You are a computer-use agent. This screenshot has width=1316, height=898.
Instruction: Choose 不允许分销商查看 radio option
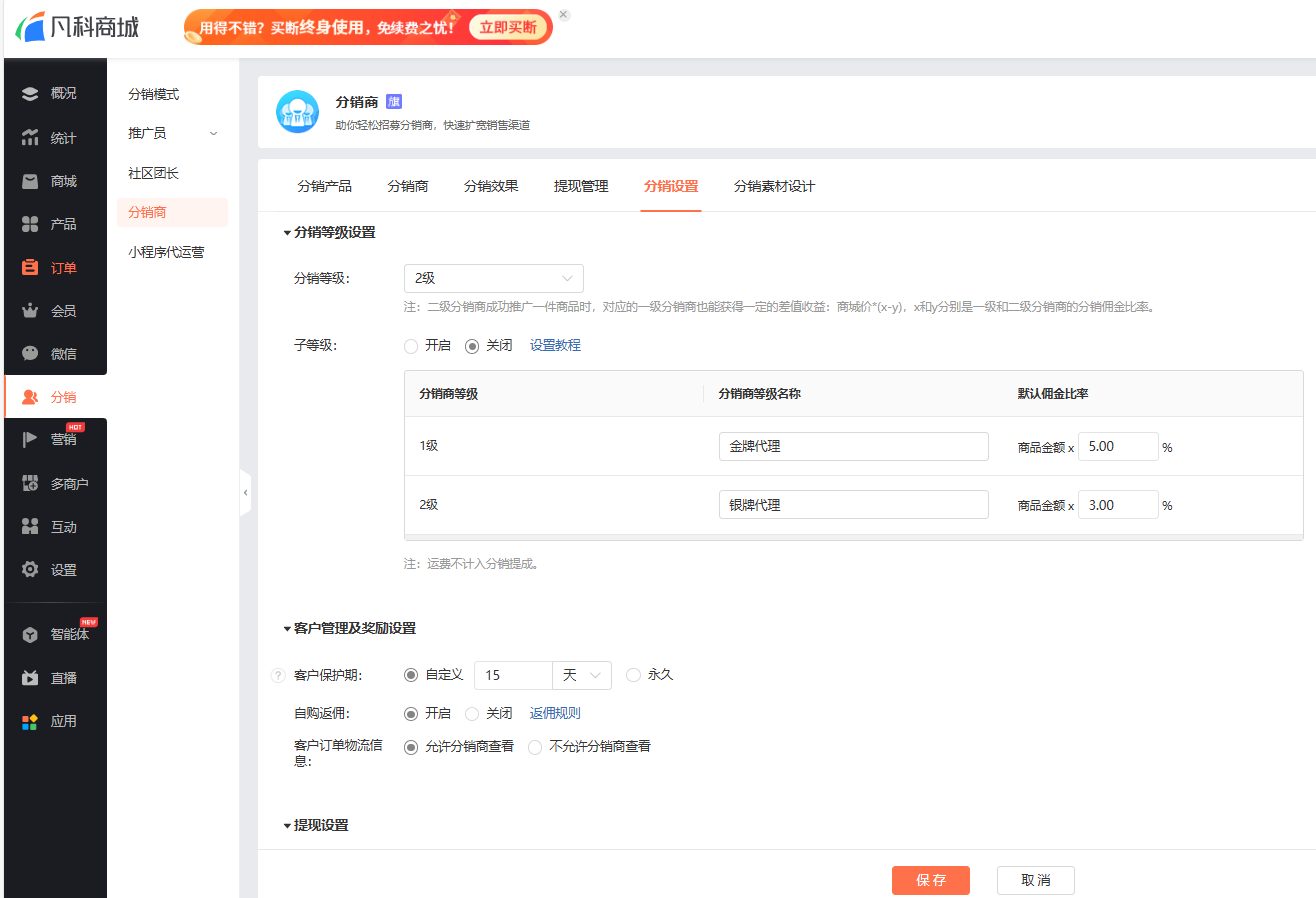(535, 747)
